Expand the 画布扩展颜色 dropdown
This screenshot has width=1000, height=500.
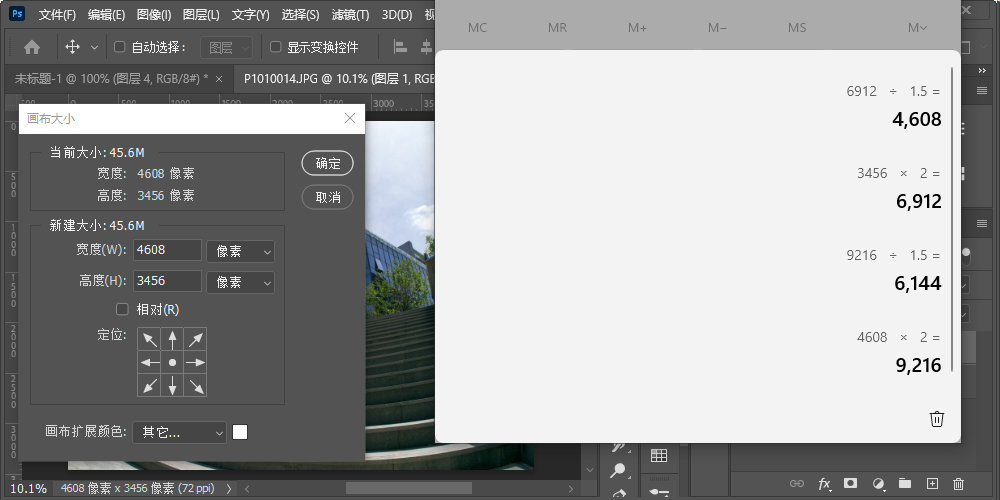point(180,432)
